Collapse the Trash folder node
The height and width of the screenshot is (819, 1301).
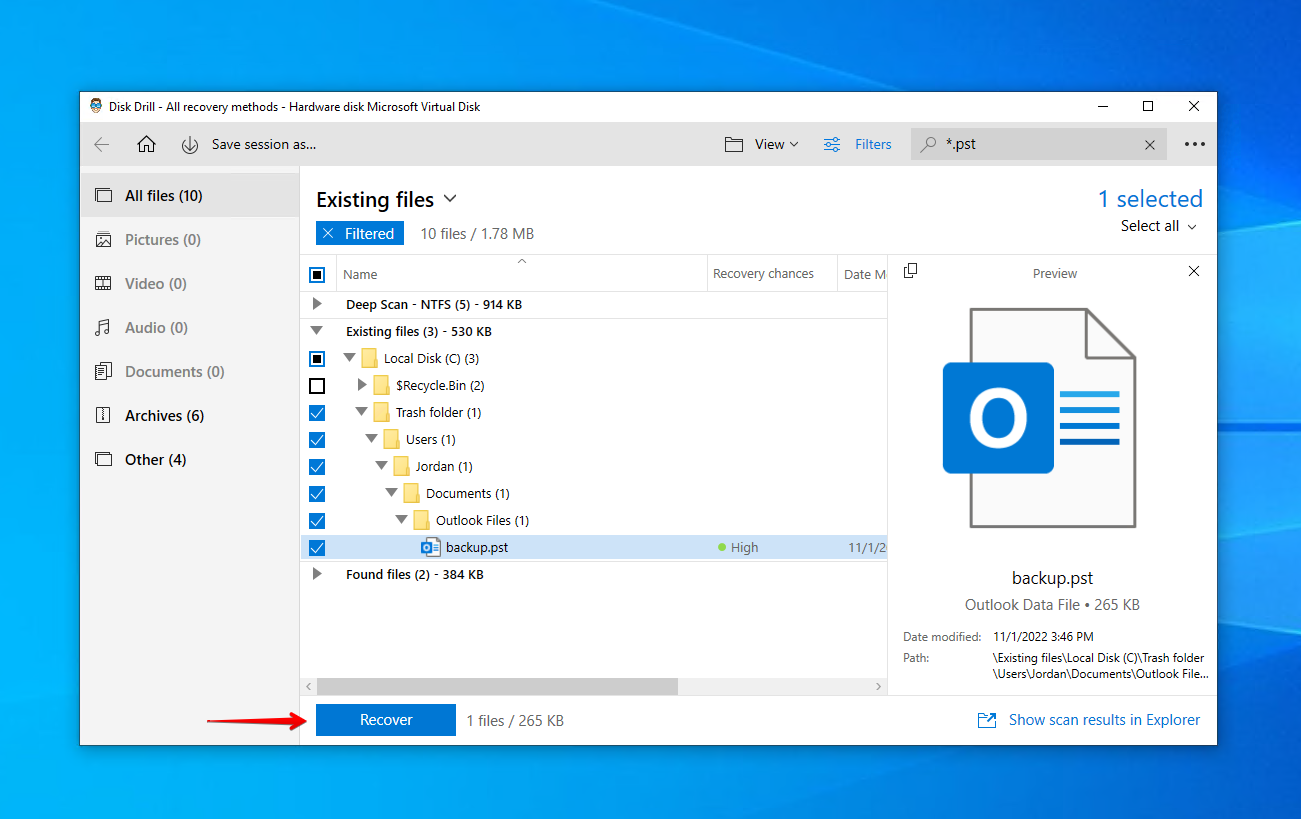coord(361,412)
